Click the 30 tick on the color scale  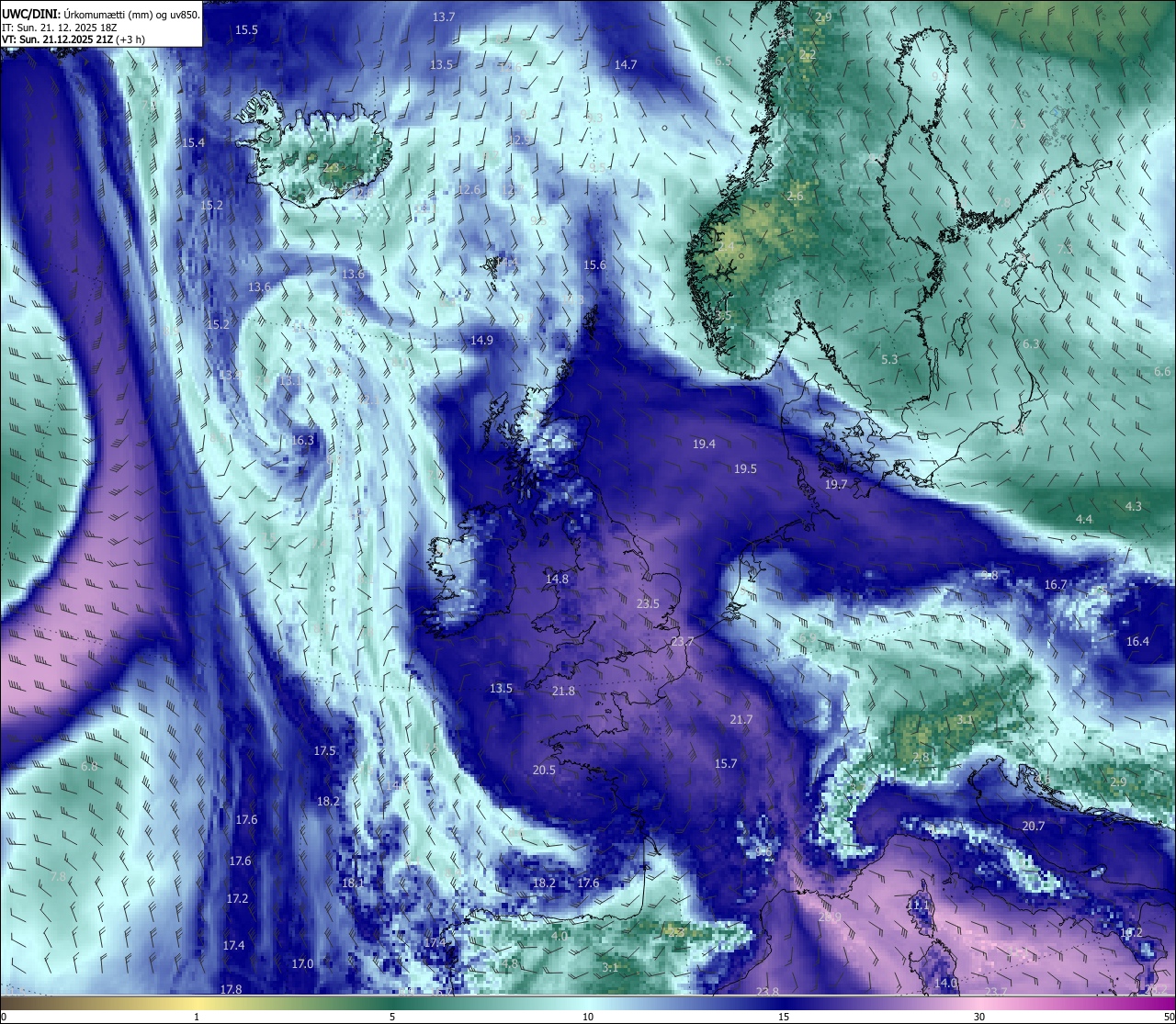(979, 1017)
